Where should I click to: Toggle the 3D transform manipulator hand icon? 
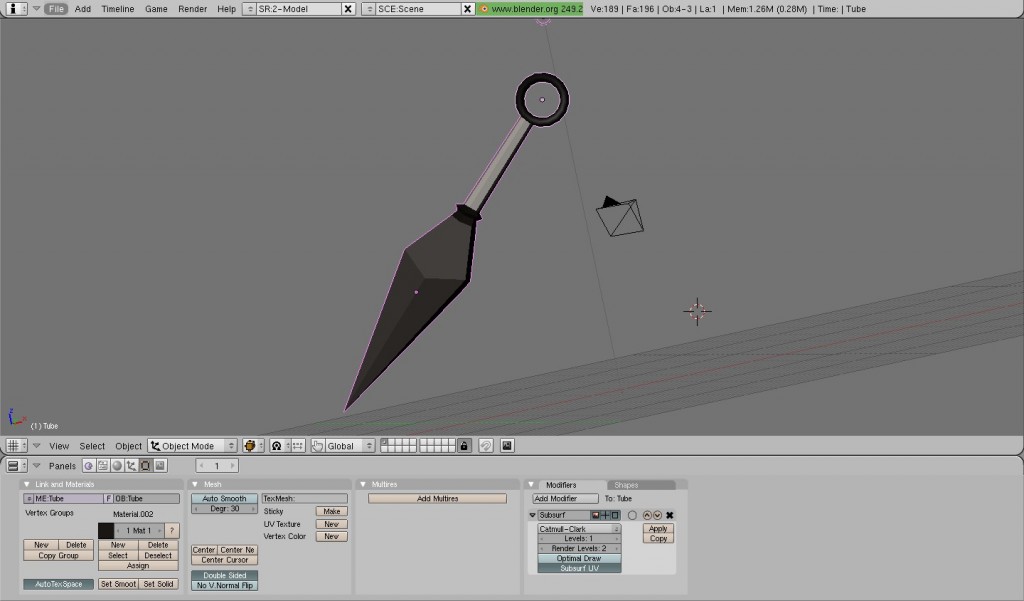pos(317,446)
